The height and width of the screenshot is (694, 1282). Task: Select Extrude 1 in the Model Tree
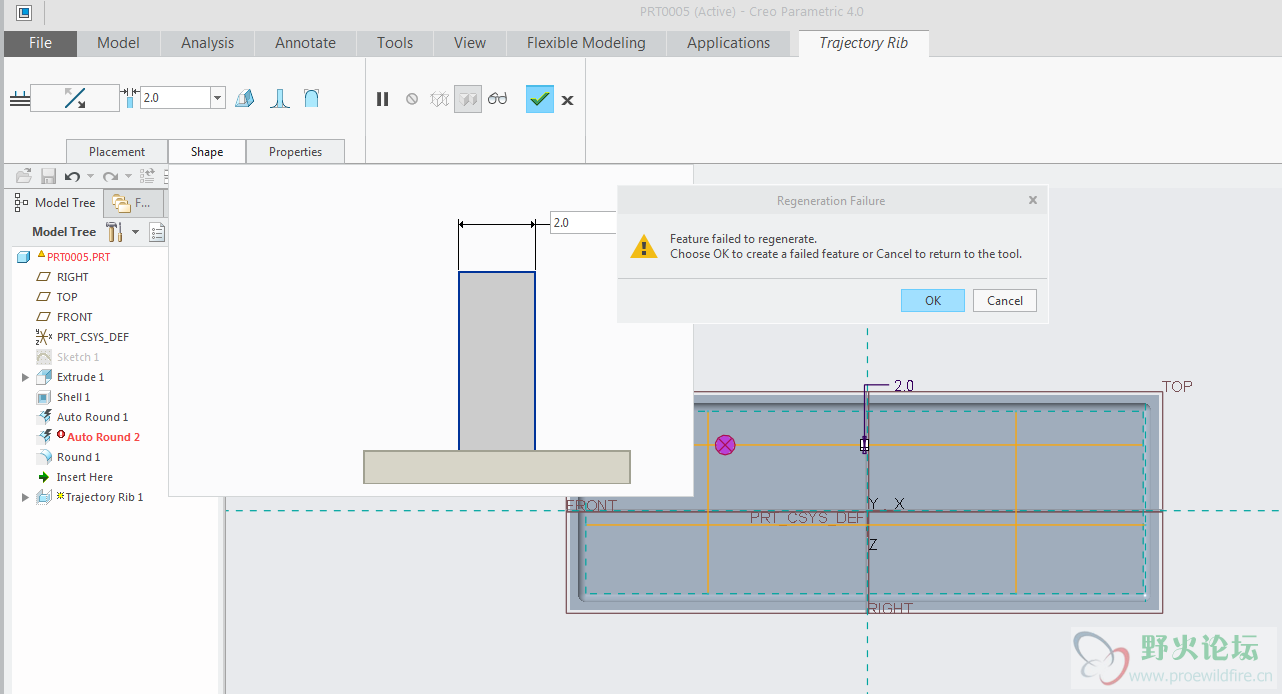click(80, 377)
